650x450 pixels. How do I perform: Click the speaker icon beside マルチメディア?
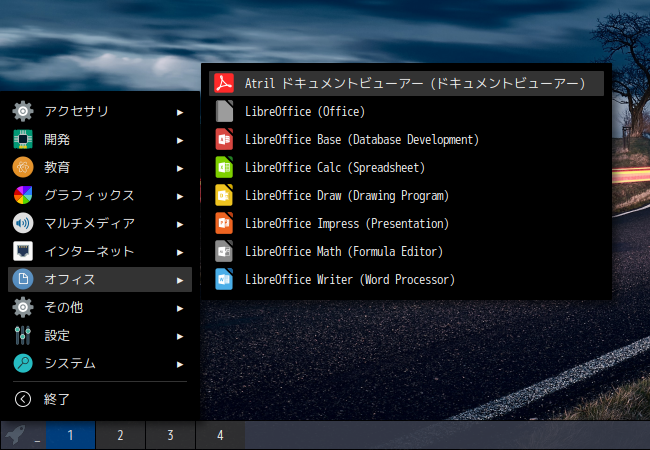tap(23, 223)
